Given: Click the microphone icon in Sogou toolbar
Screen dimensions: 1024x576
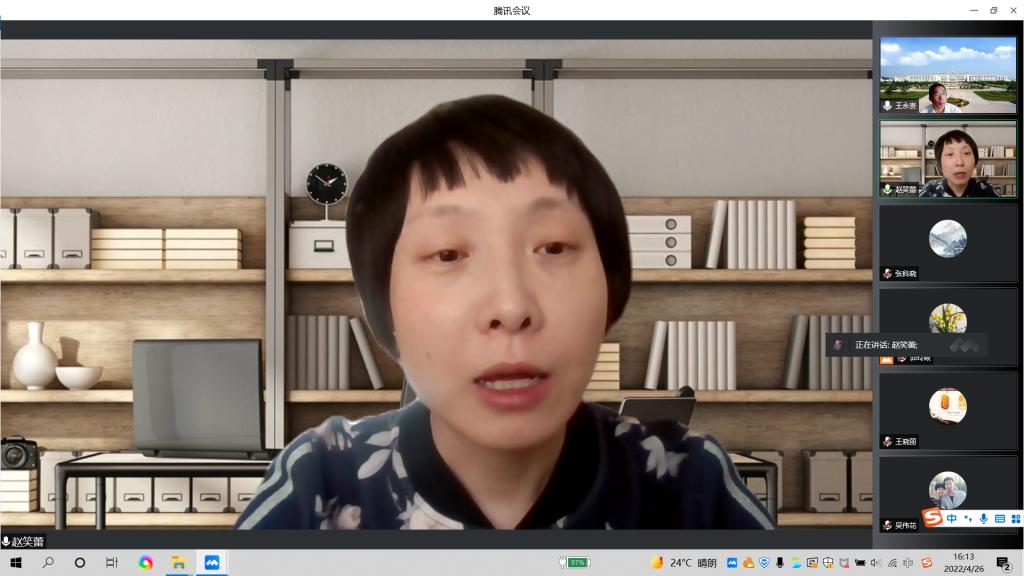Looking at the screenshot, I should click(984, 518).
